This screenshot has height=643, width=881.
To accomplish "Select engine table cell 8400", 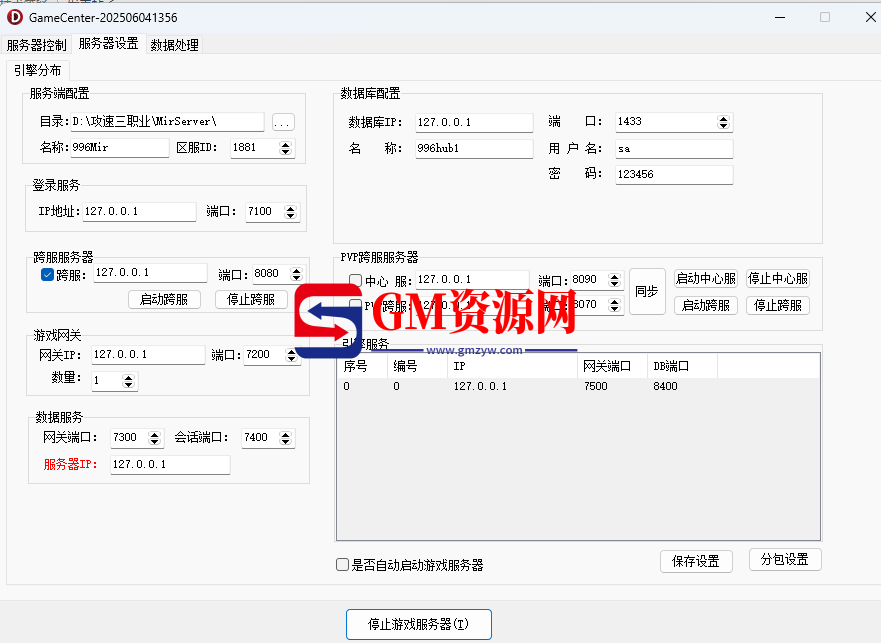I will pyautogui.click(x=665, y=387).
